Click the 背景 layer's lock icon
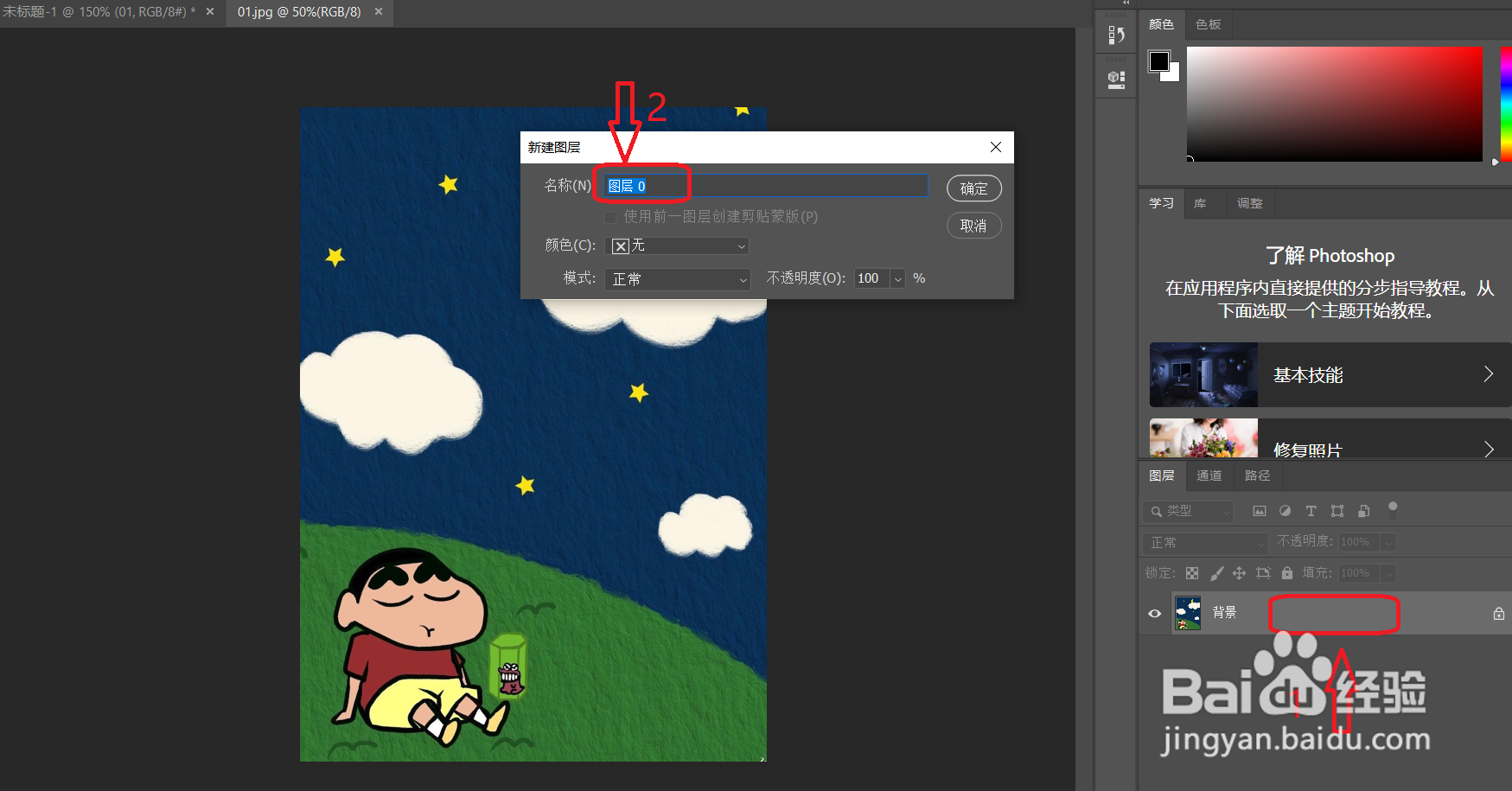This screenshot has width=1512, height=791. [1499, 614]
